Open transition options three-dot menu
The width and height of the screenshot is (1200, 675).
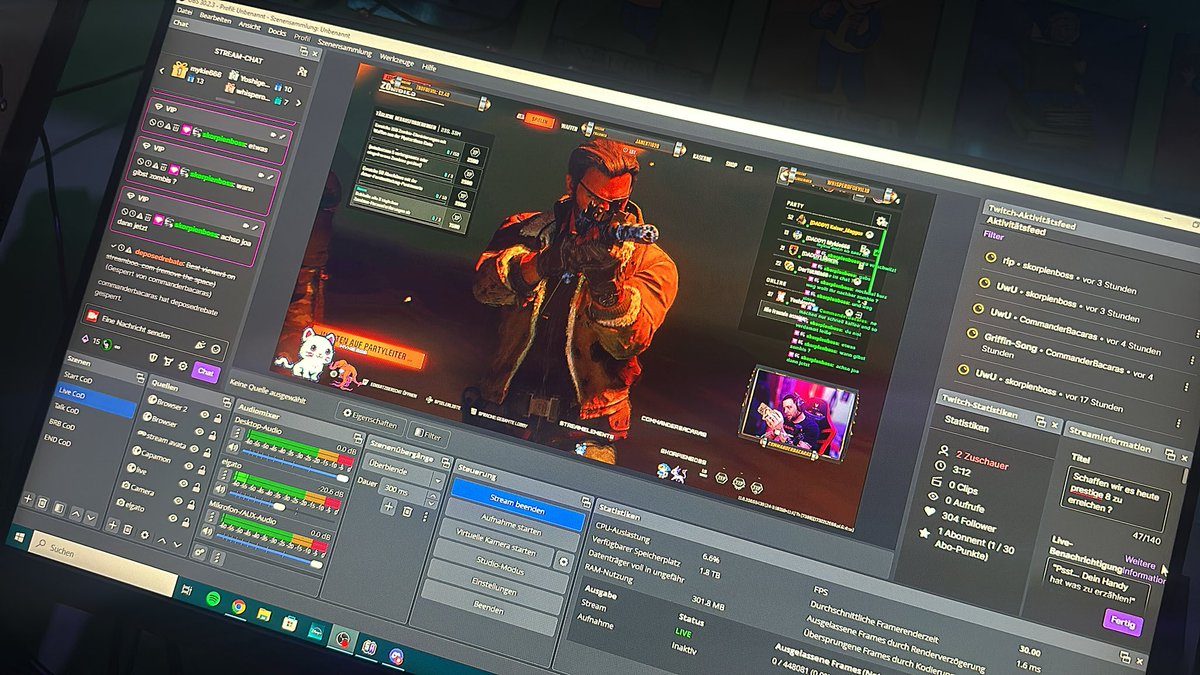(x=425, y=517)
